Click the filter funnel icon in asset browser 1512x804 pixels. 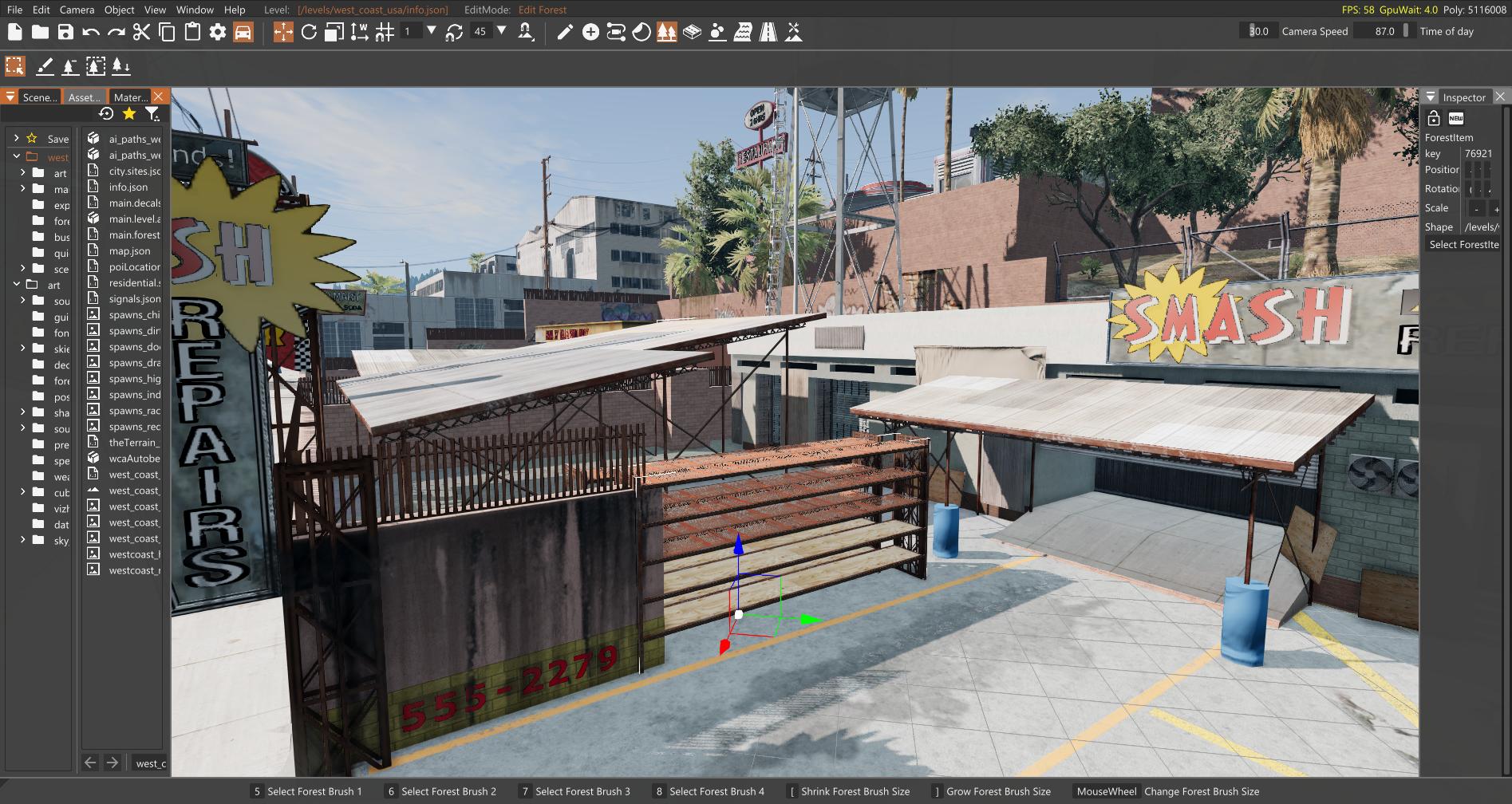click(x=152, y=114)
